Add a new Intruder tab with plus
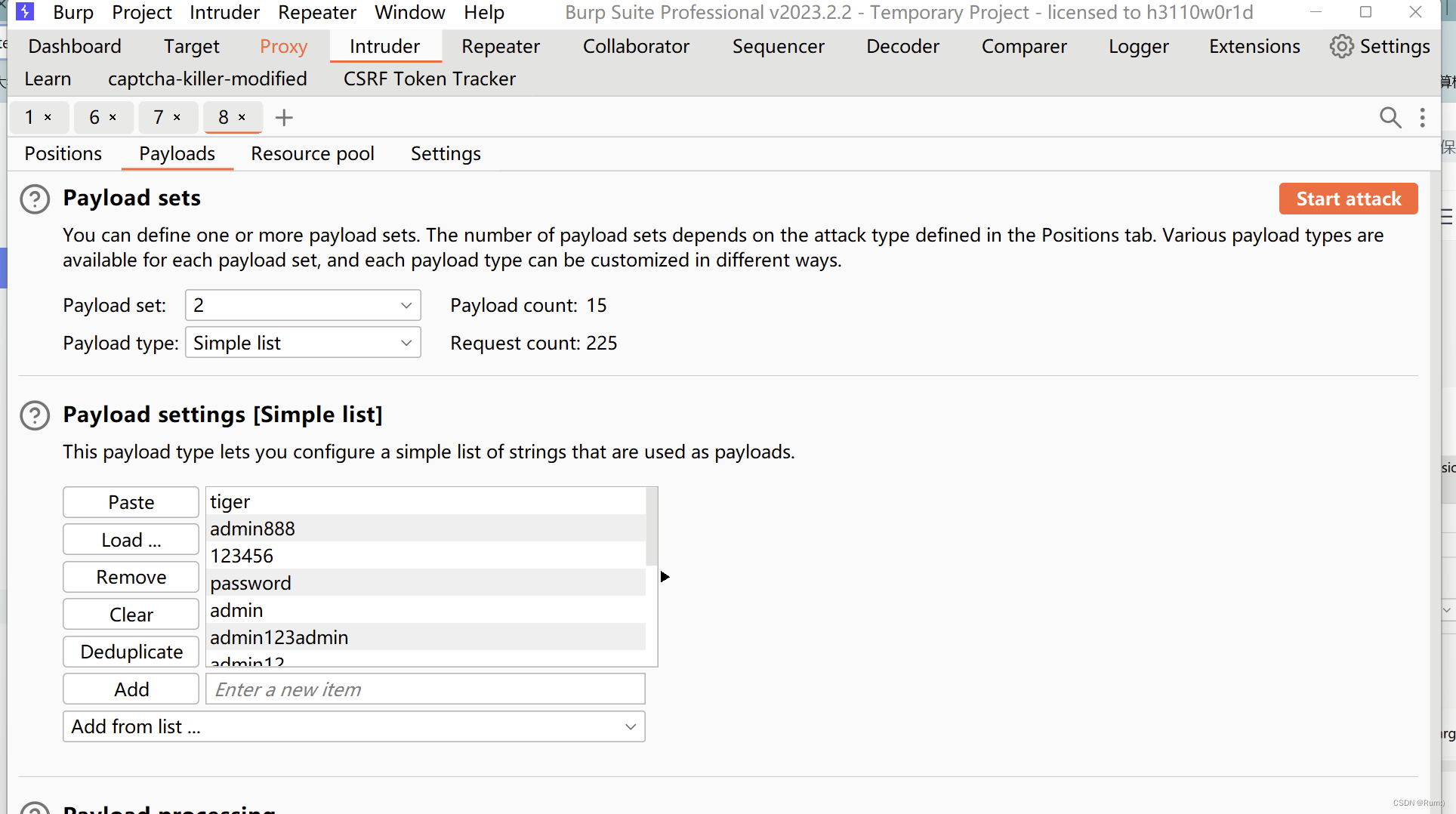The image size is (1456, 814). (x=284, y=117)
